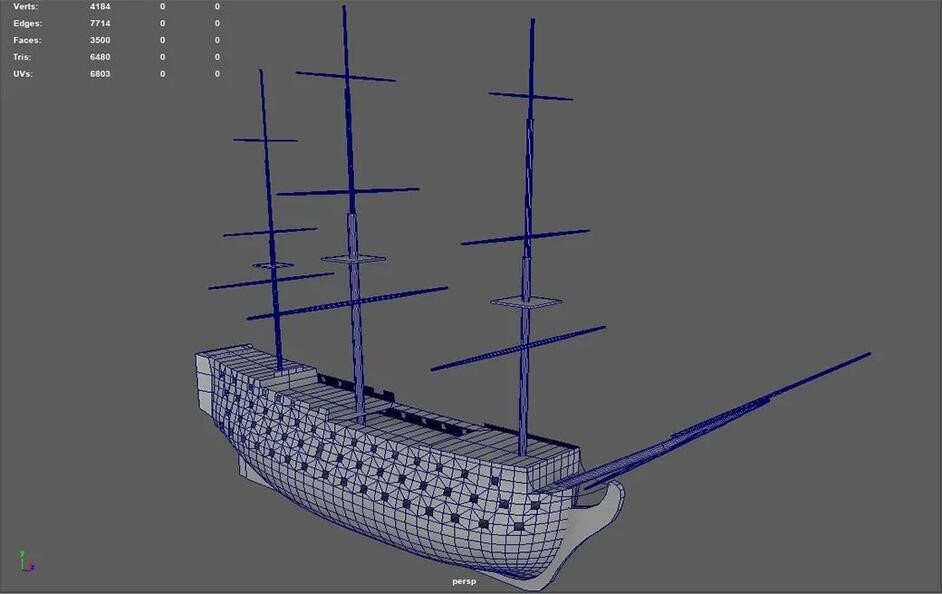Viewport: 942px width, 594px height.
Task: Click the Tris count value 6480
Action: (x=100, y=57)
